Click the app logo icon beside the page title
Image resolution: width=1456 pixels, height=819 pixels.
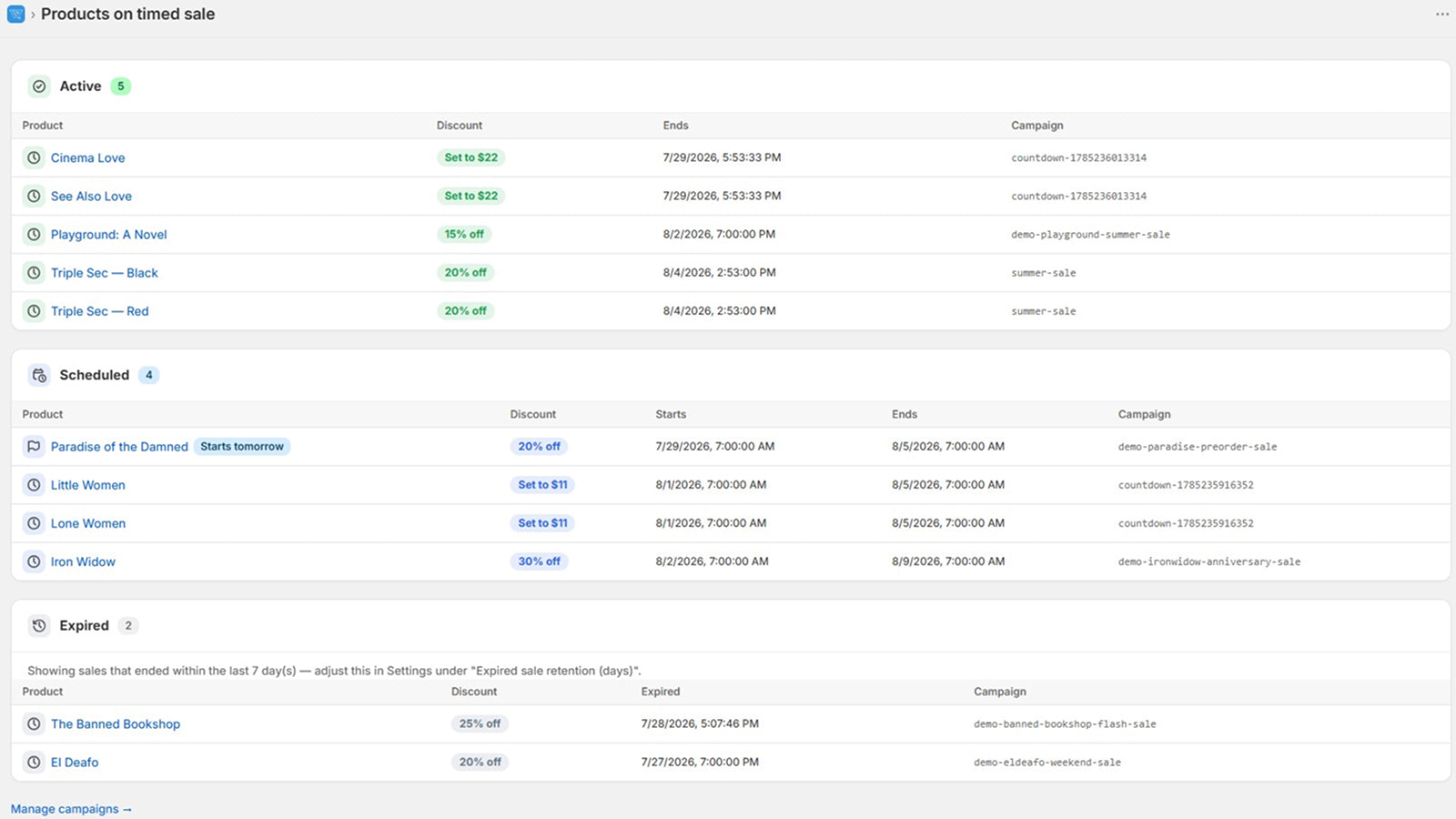tap(15, 14)
